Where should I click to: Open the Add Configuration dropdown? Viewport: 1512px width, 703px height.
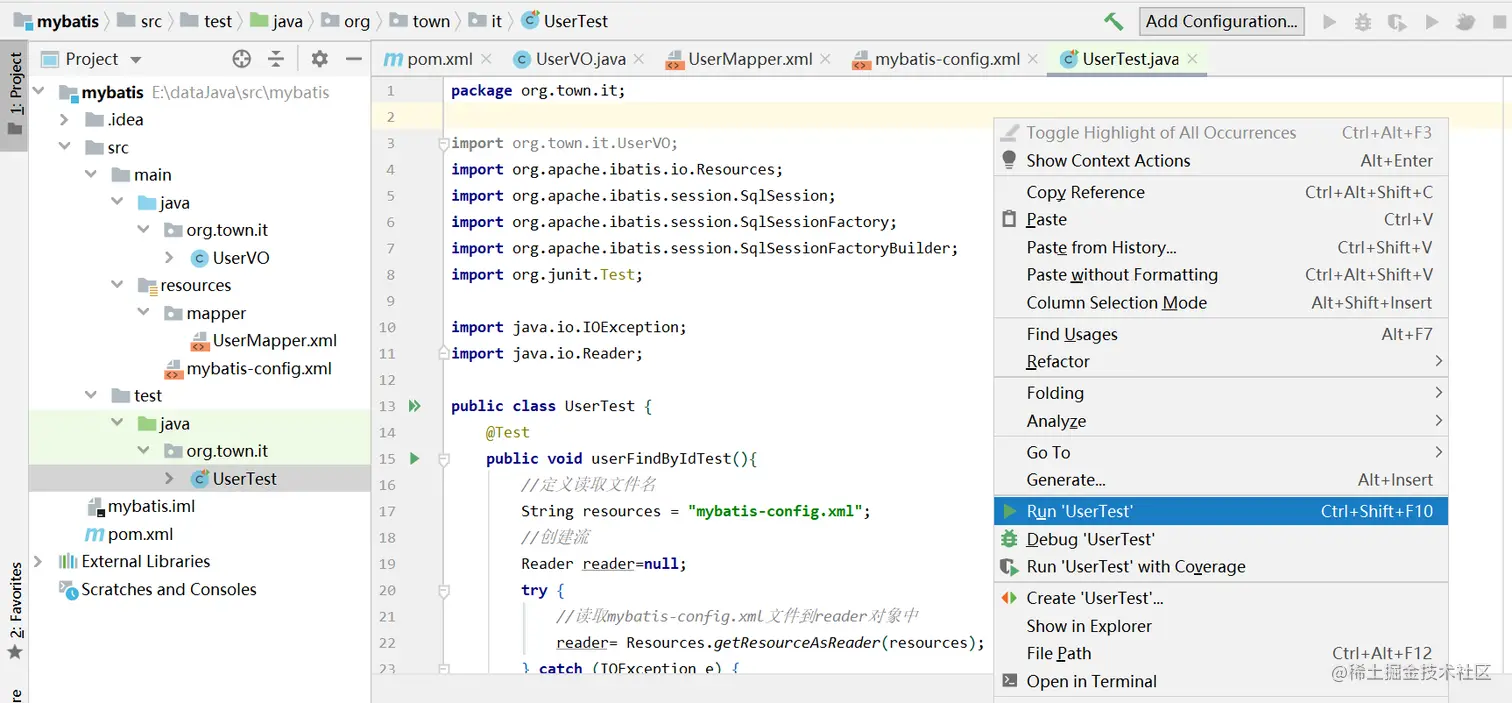(x=1221, y=21)
